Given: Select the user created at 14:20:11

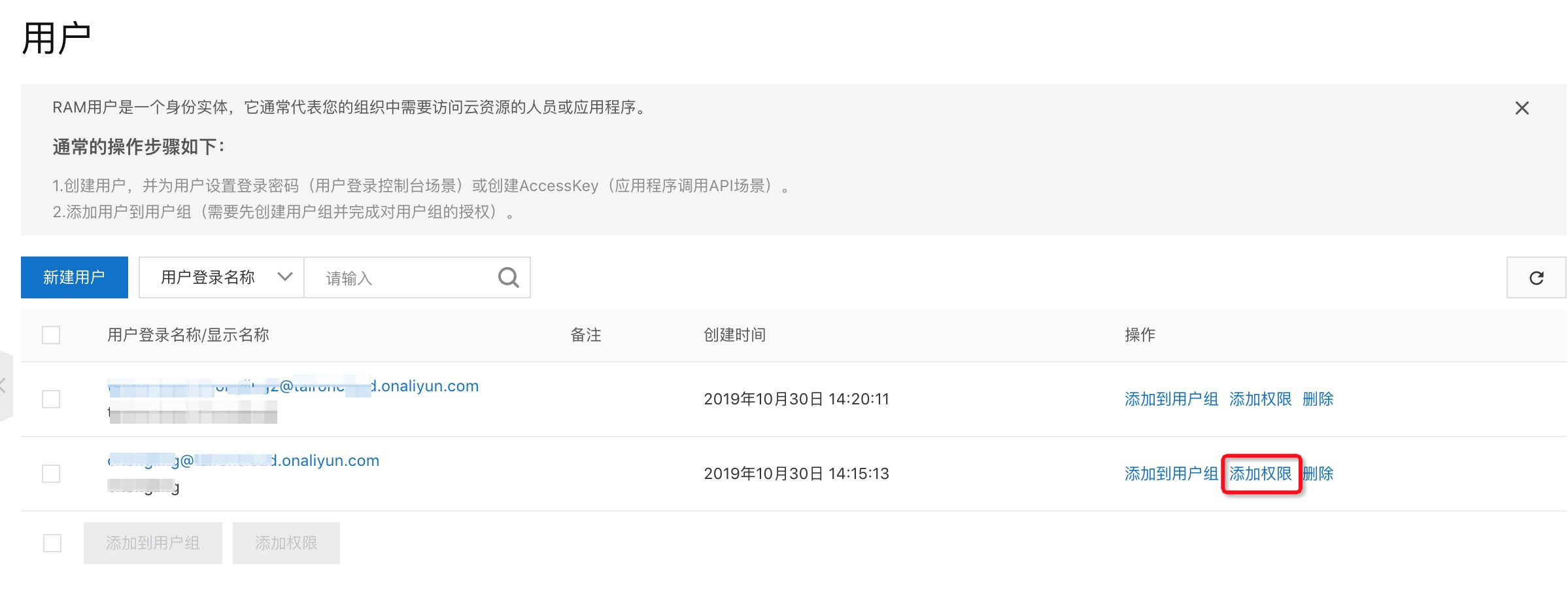Looking at the screenshot, I should (x=51, y=399).
